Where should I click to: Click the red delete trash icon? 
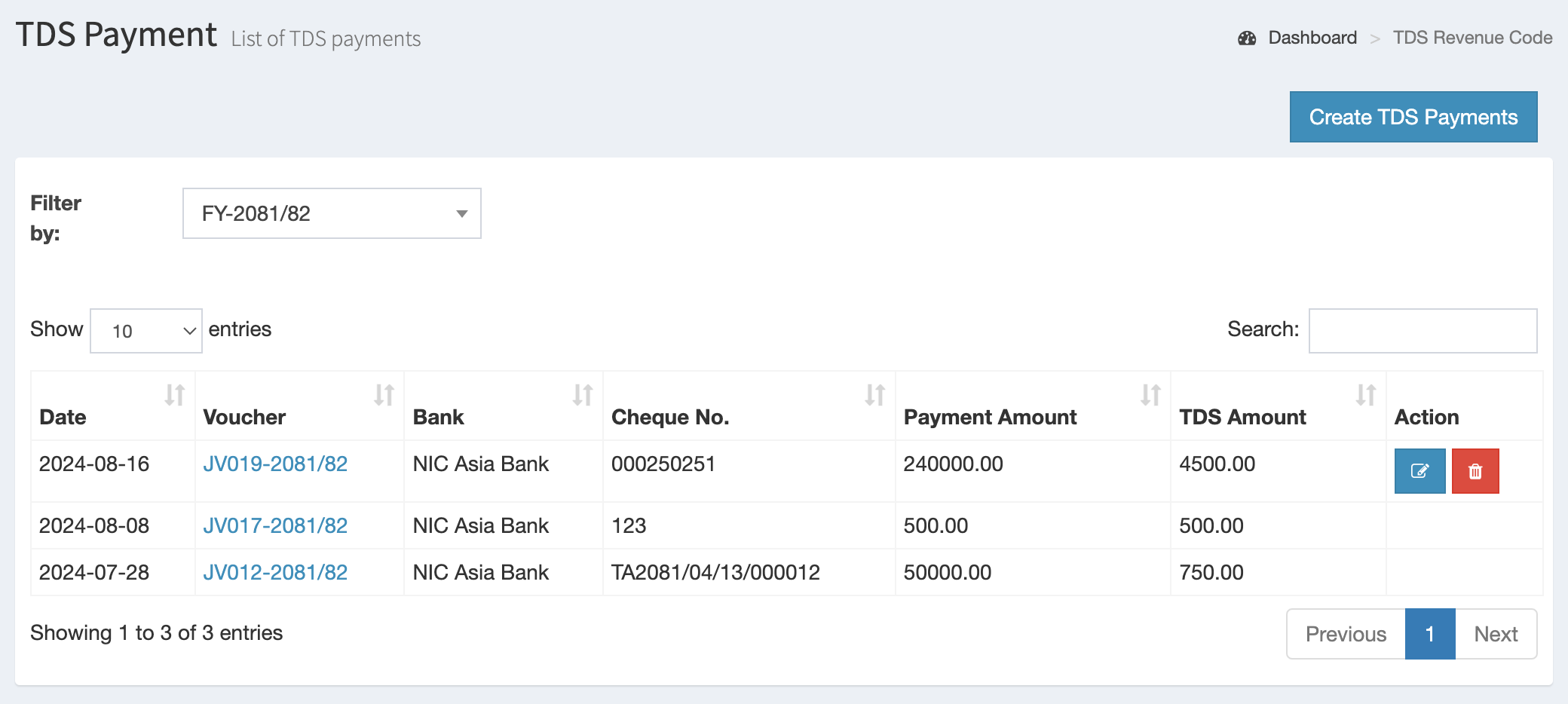(x=1475, y=471)
